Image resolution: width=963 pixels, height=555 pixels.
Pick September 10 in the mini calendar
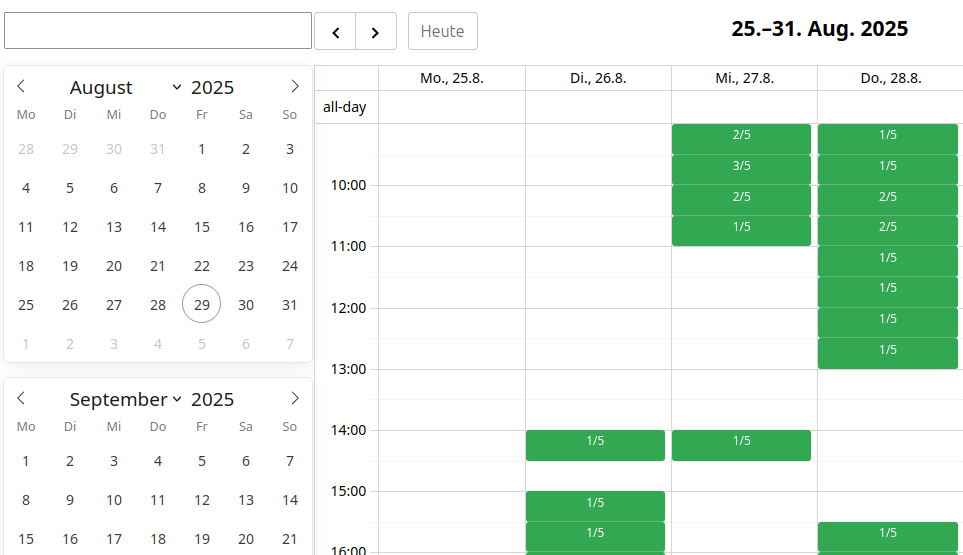pos(114,500)
